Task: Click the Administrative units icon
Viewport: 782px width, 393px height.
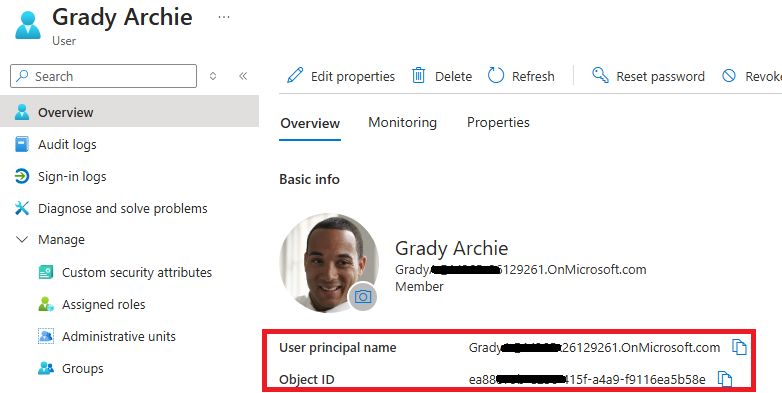Action: tap(46, 336)
